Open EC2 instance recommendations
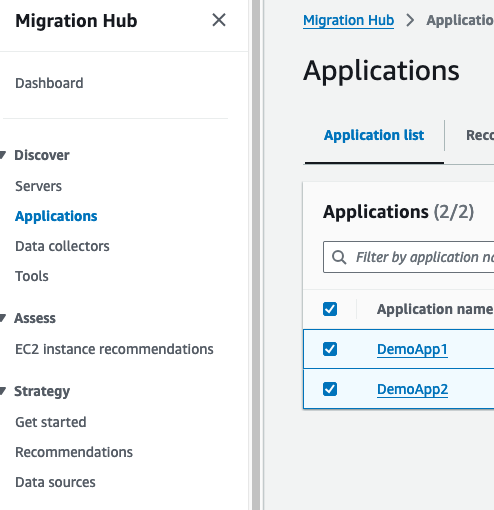 click(114, 349)
